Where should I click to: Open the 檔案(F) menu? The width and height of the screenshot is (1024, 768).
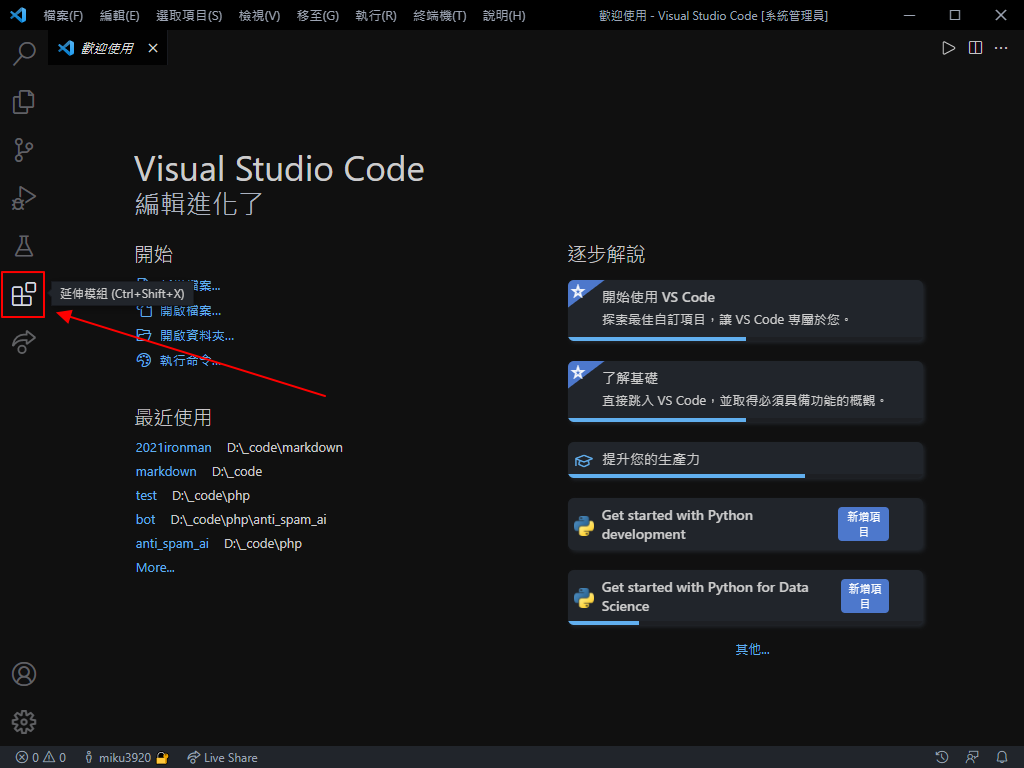63,16
